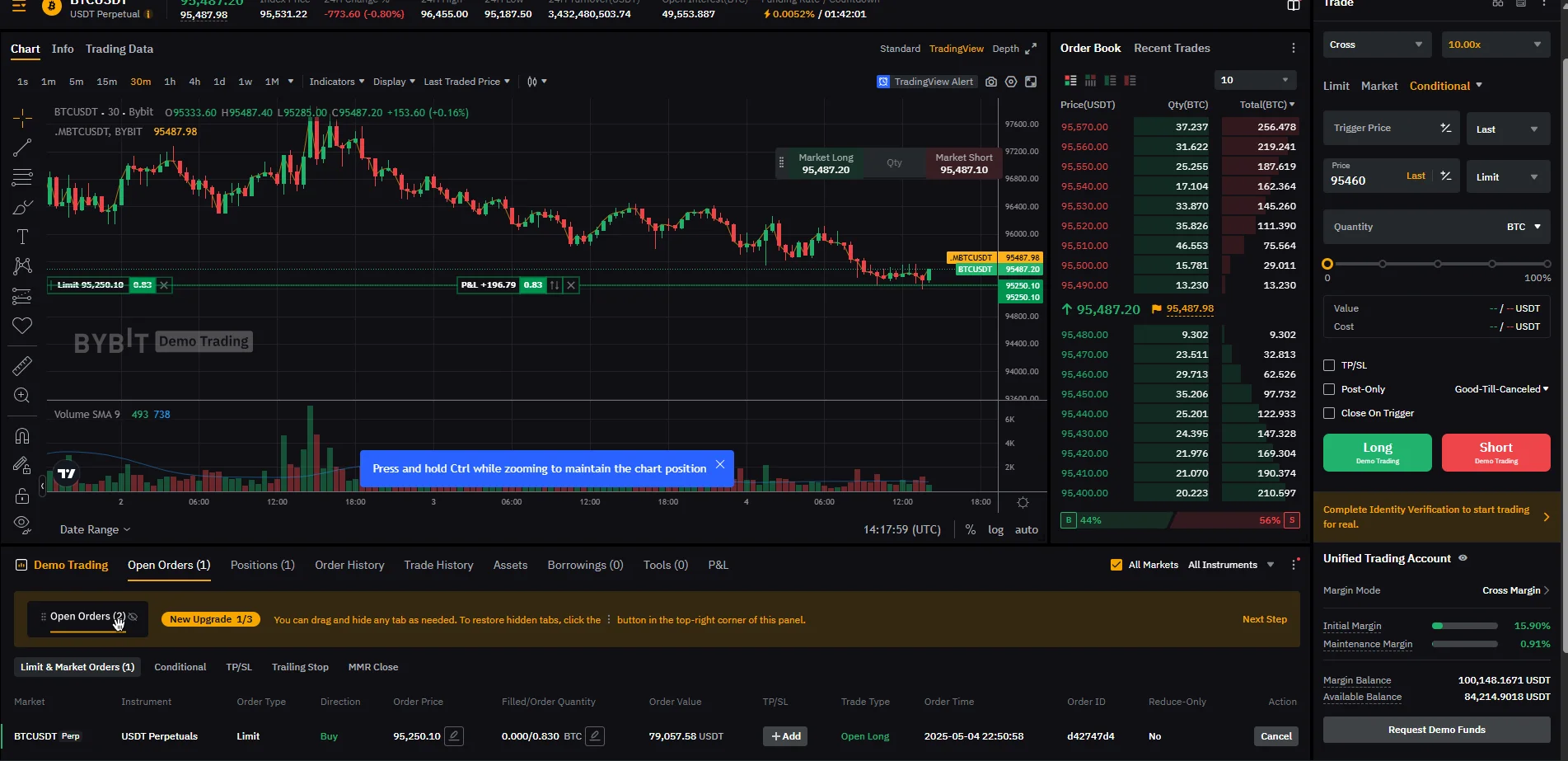Show buy-only order book view
Screen dimensions: 1568x761
(1110, 80)
